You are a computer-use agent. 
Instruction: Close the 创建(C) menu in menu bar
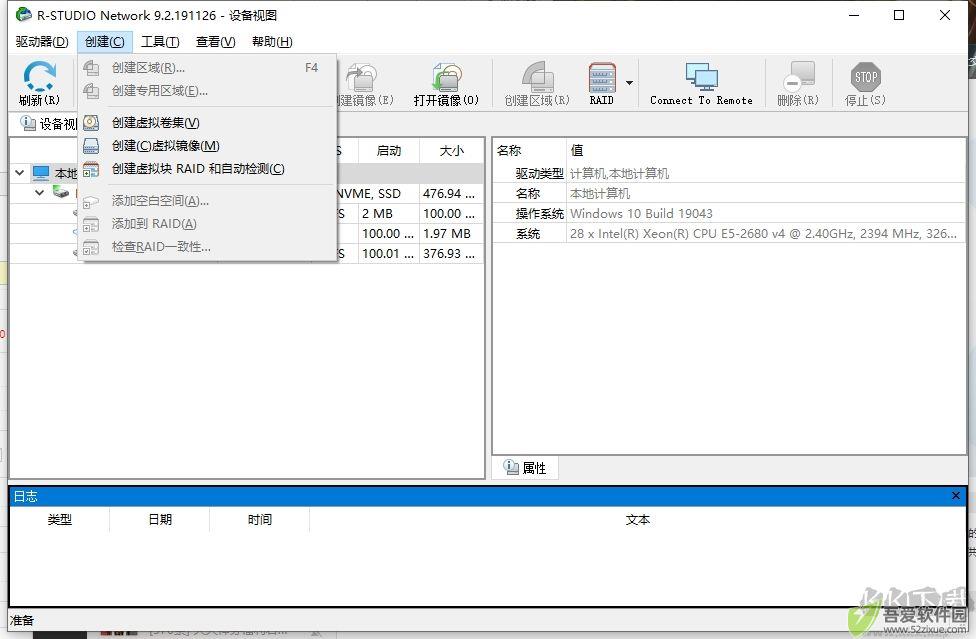pos(105,42)
